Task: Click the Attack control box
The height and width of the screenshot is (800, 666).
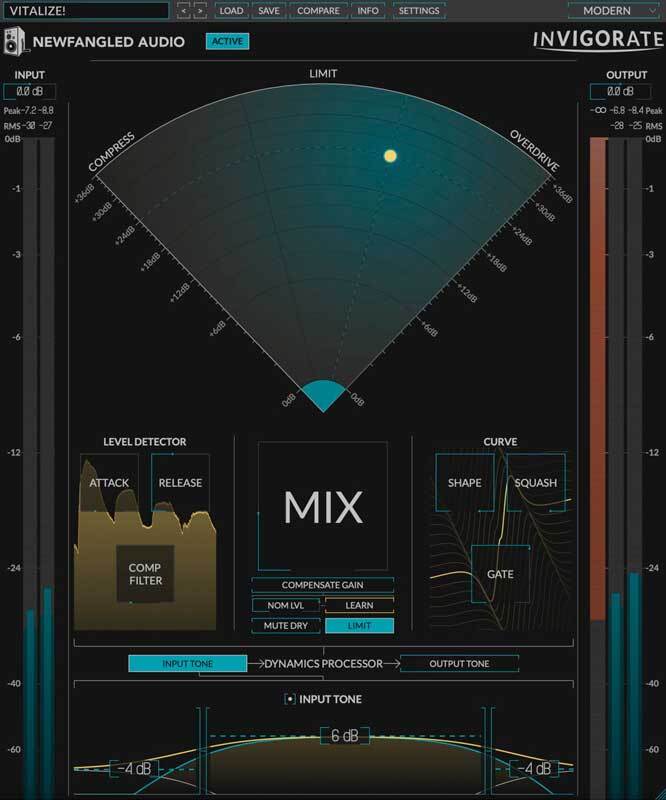Action: (x=109, y=483)
